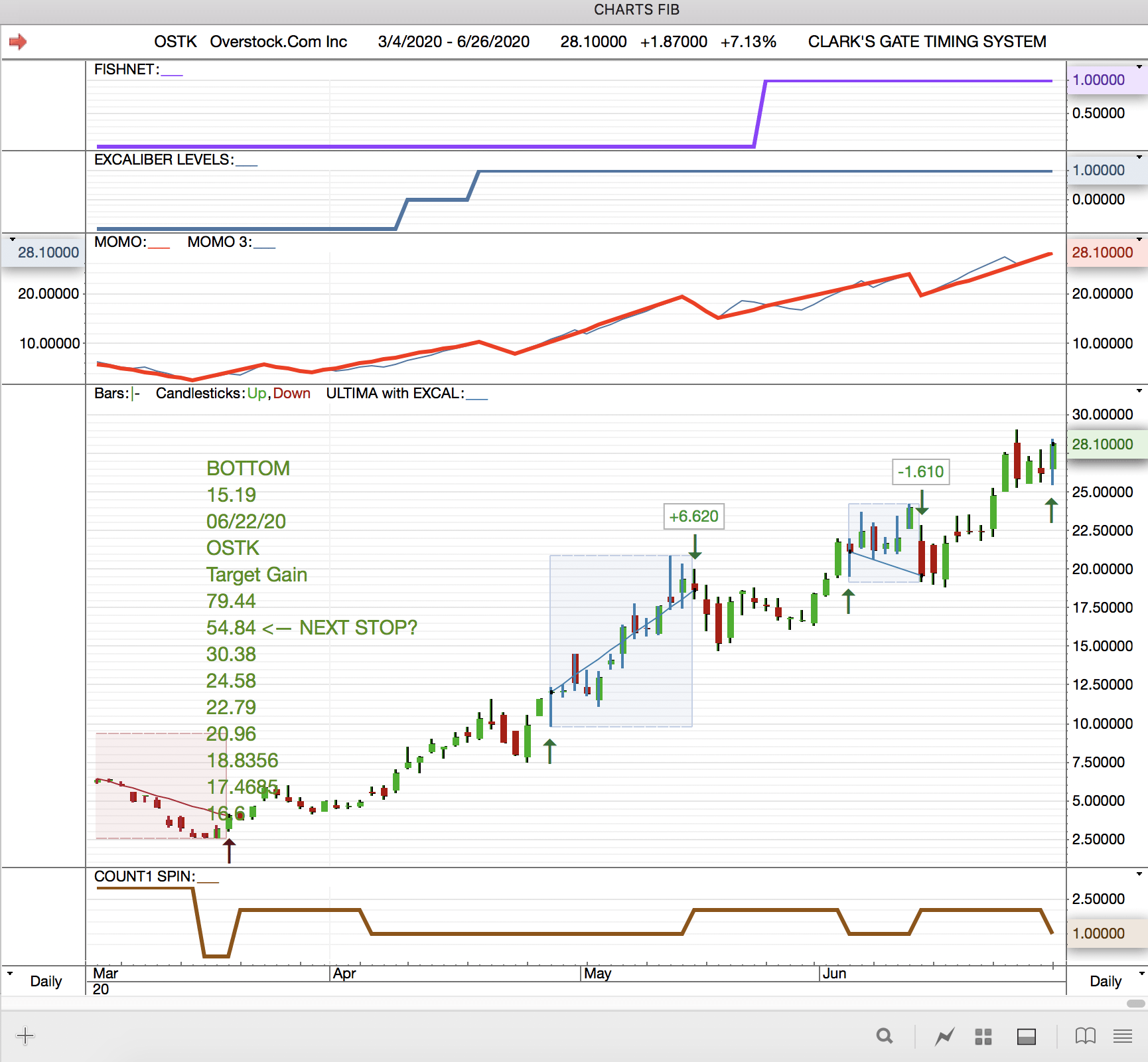Select the blue 1.00000 EXCALIBER value badge
The width and height of the screenshot is (1148, 1062).
click(x=1107, y=171)
